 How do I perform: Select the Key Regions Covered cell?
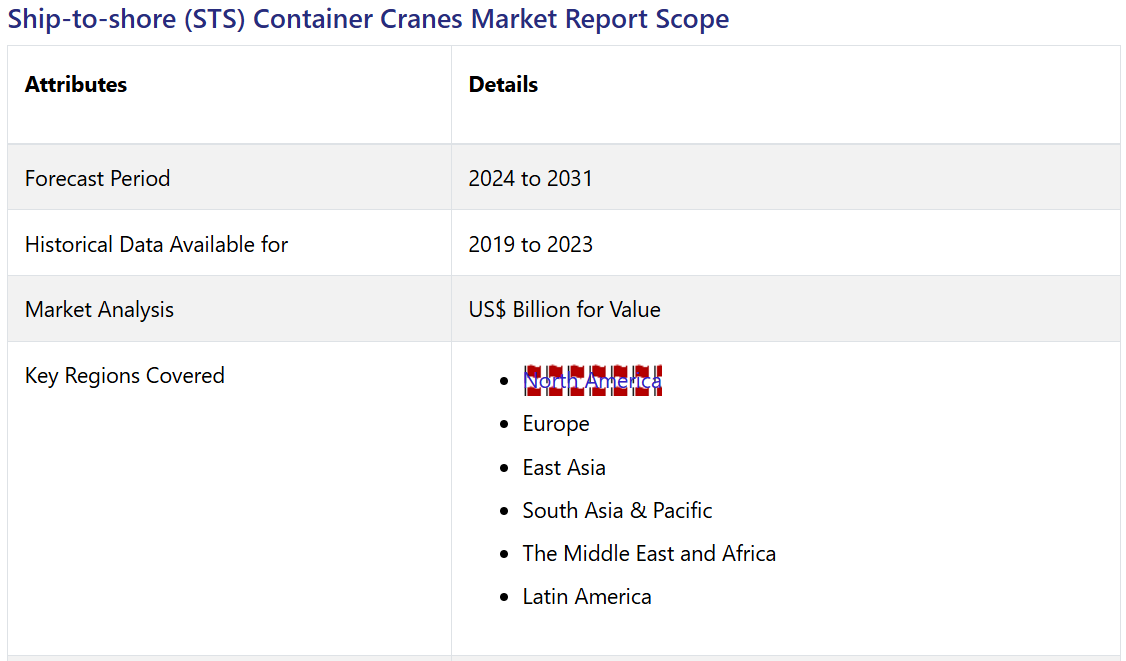click(x=125, y=376)
